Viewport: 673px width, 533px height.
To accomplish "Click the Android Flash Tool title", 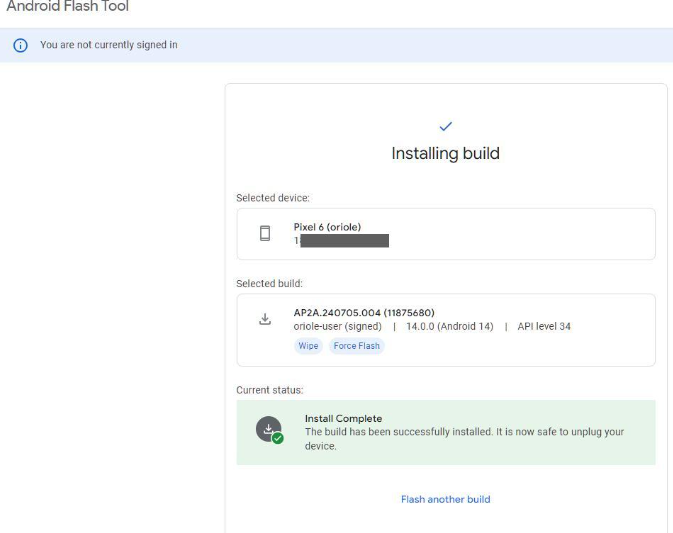I will (67, 6).
